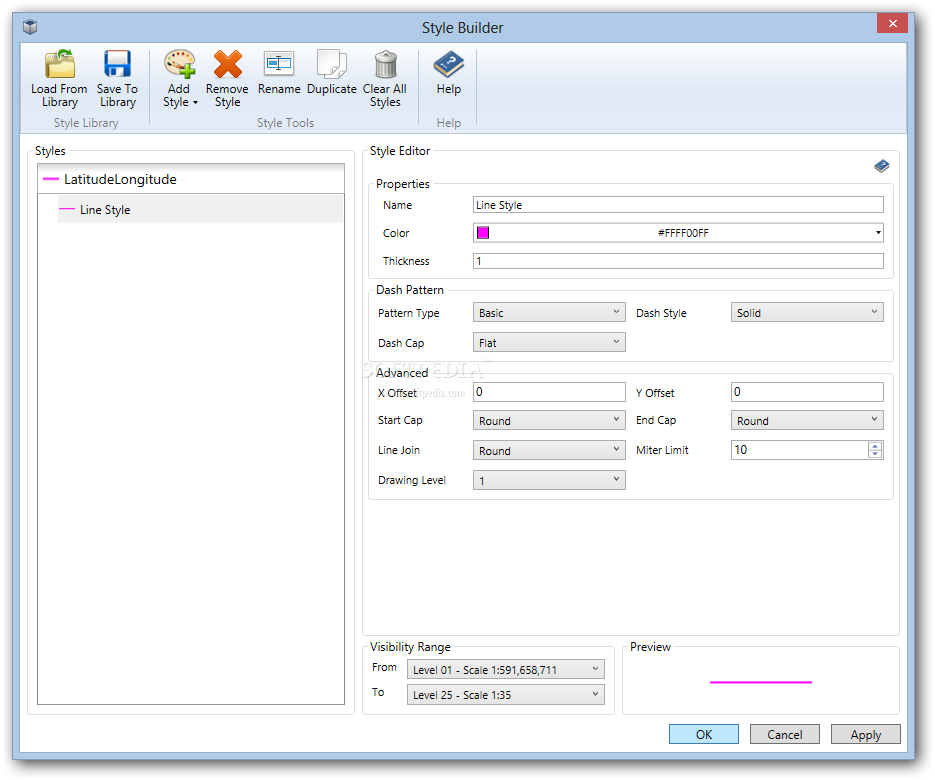Open the Load From Library tool
This screenshot has width=935, height=780.
(x=59, y=79)
